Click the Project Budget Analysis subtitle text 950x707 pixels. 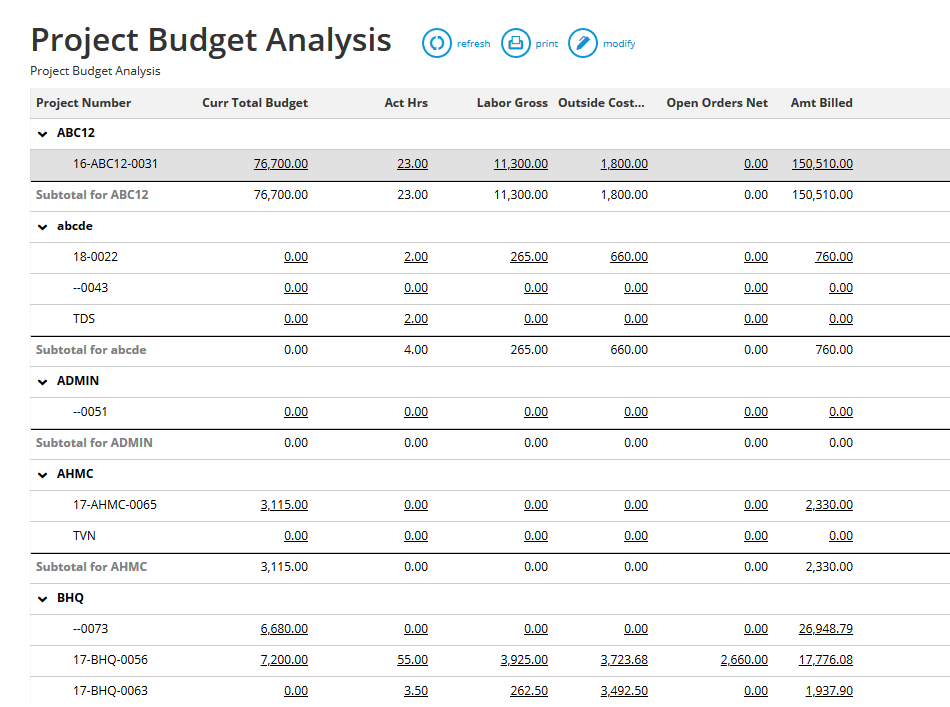click(x=95, y=71)
